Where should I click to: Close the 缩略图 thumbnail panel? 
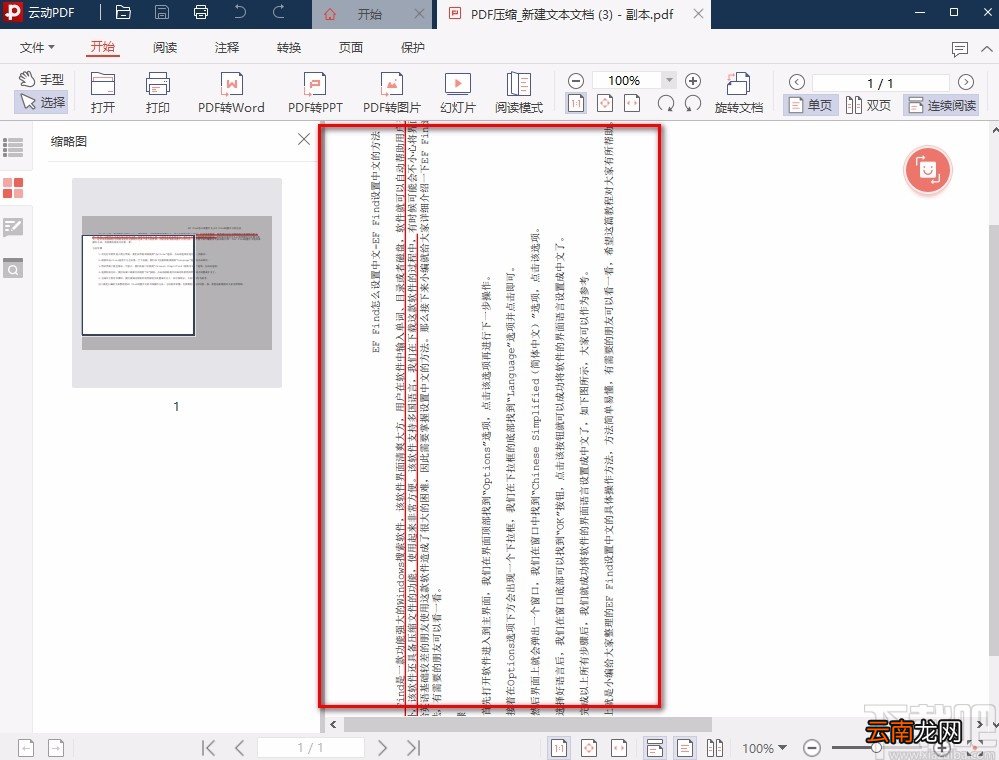[x=304, y=140]
